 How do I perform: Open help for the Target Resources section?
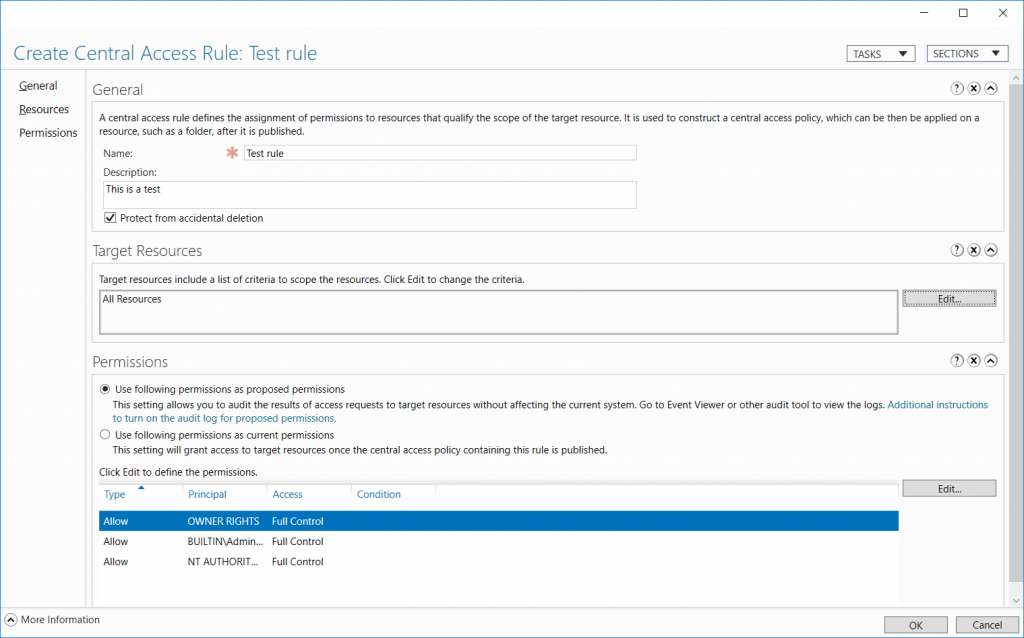point(956,250)
